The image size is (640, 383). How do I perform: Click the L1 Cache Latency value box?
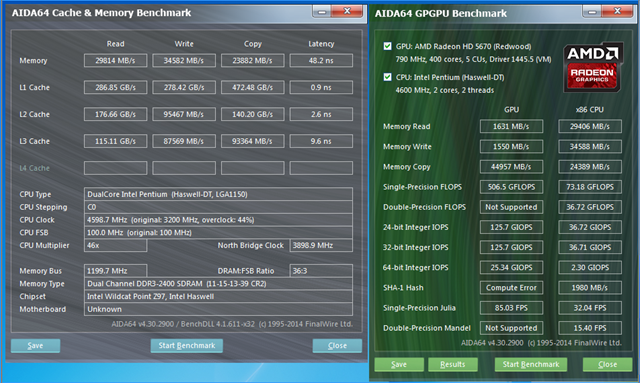(321, 87)
